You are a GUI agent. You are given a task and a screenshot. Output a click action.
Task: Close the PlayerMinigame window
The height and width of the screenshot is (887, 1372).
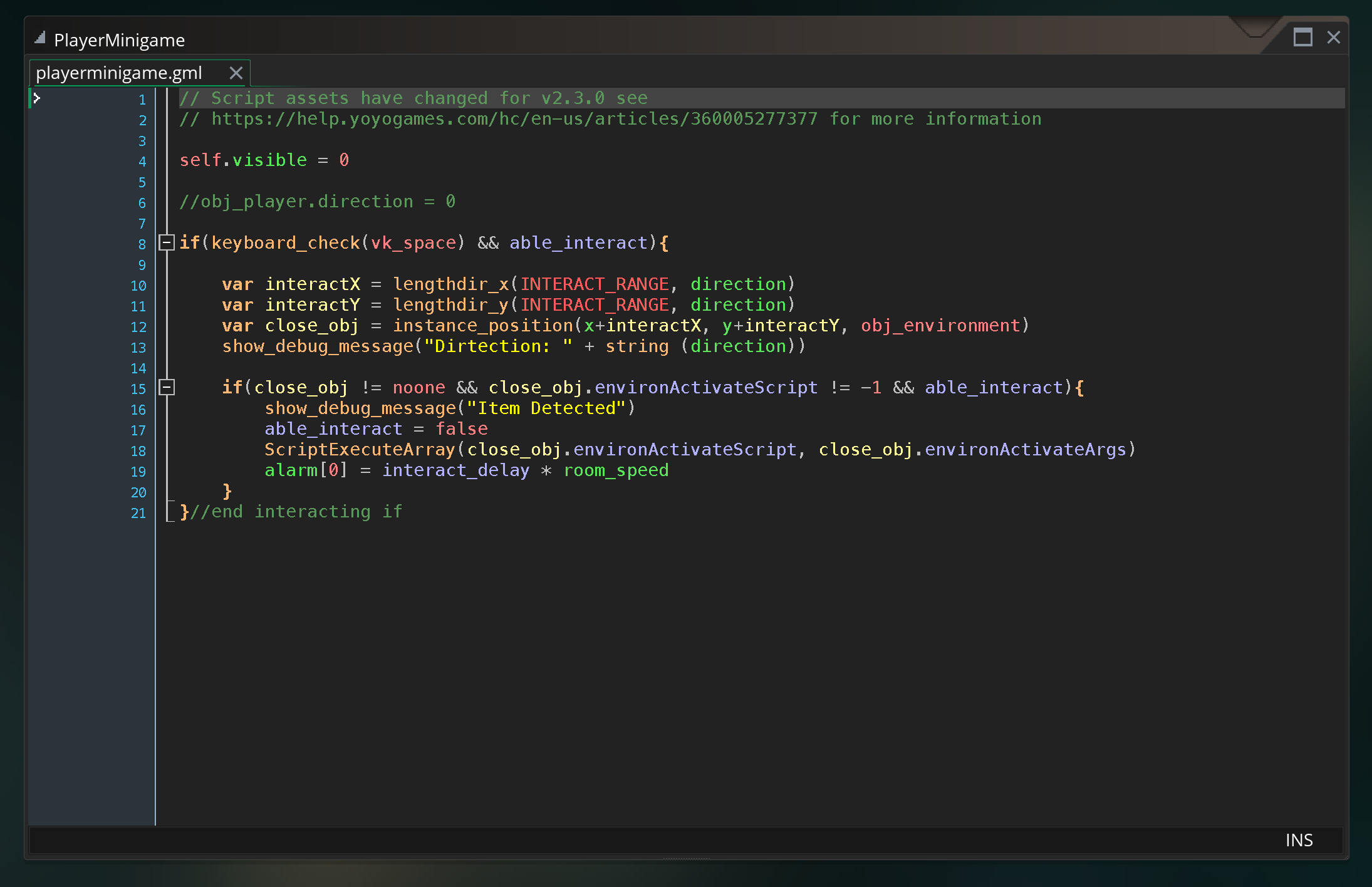(1333, 38)
